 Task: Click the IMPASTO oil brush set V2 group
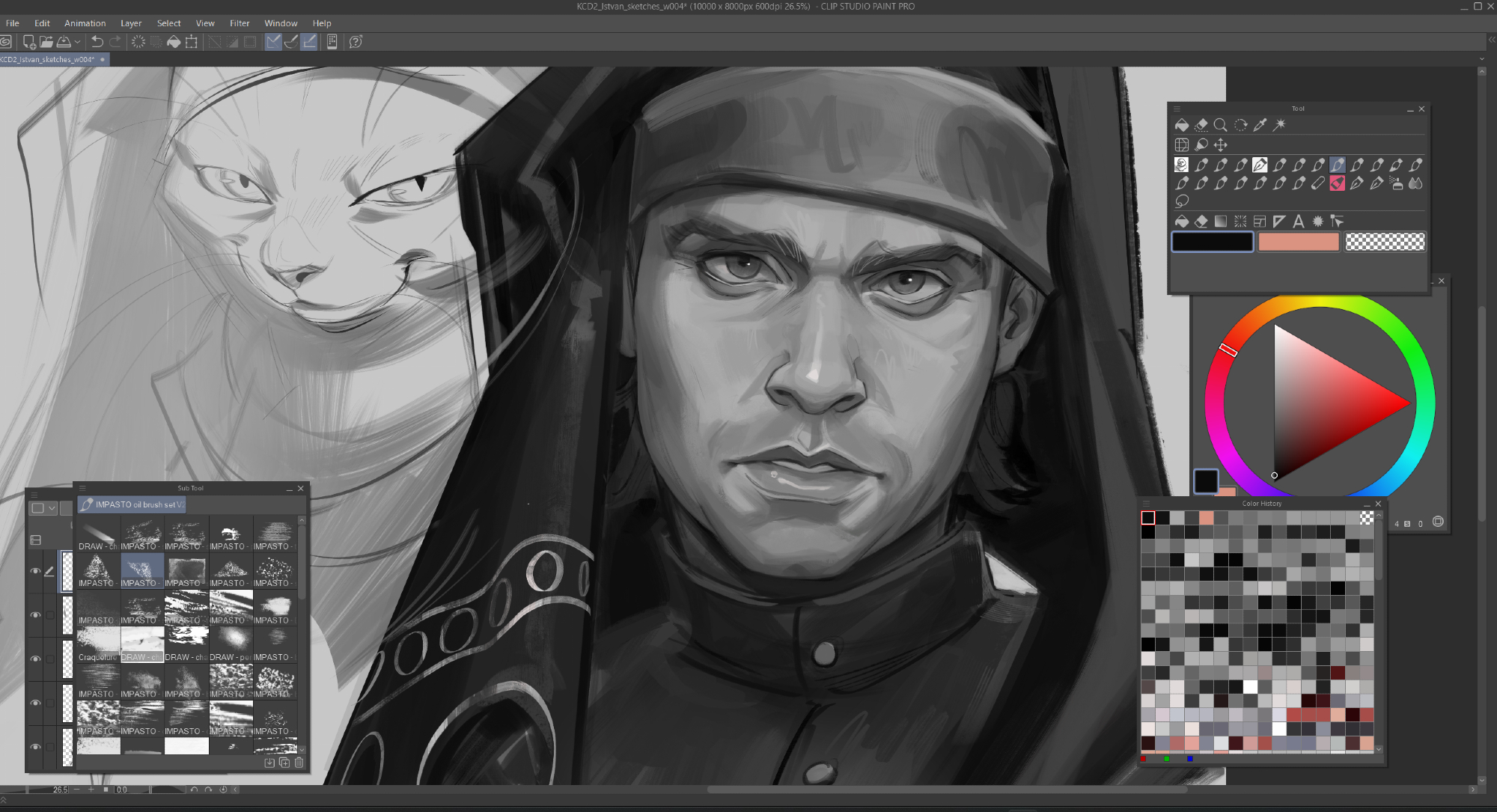tap(132, 504)
